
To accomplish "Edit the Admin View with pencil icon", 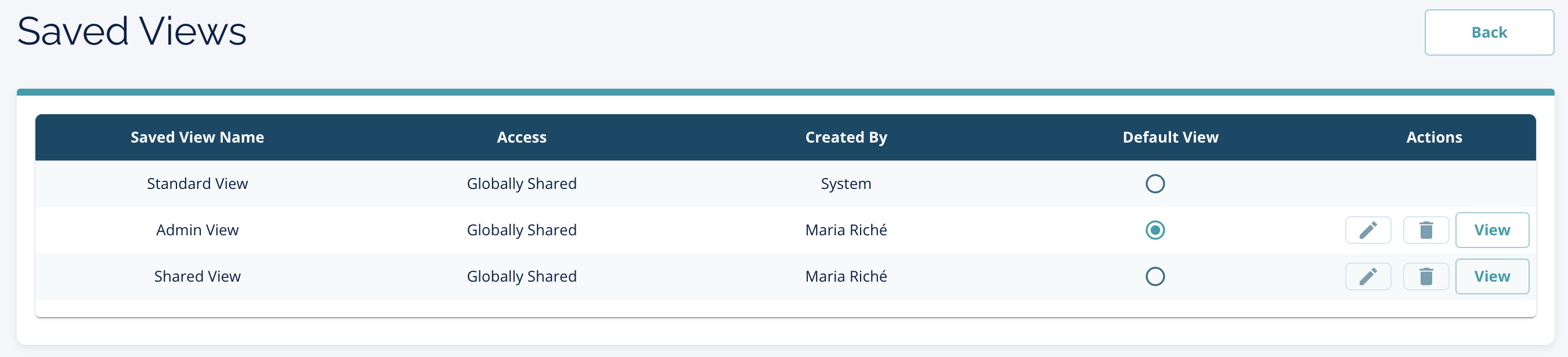I will tap(1368, 231).
